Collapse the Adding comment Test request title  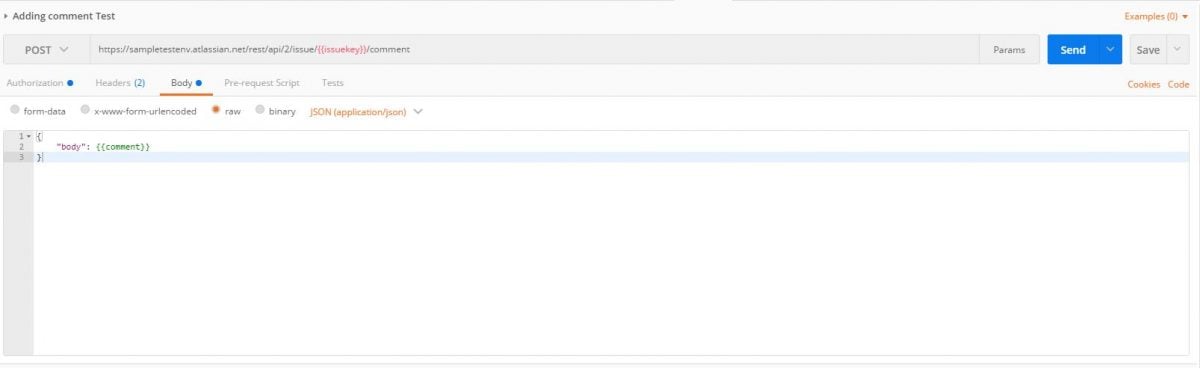[6, 16]
